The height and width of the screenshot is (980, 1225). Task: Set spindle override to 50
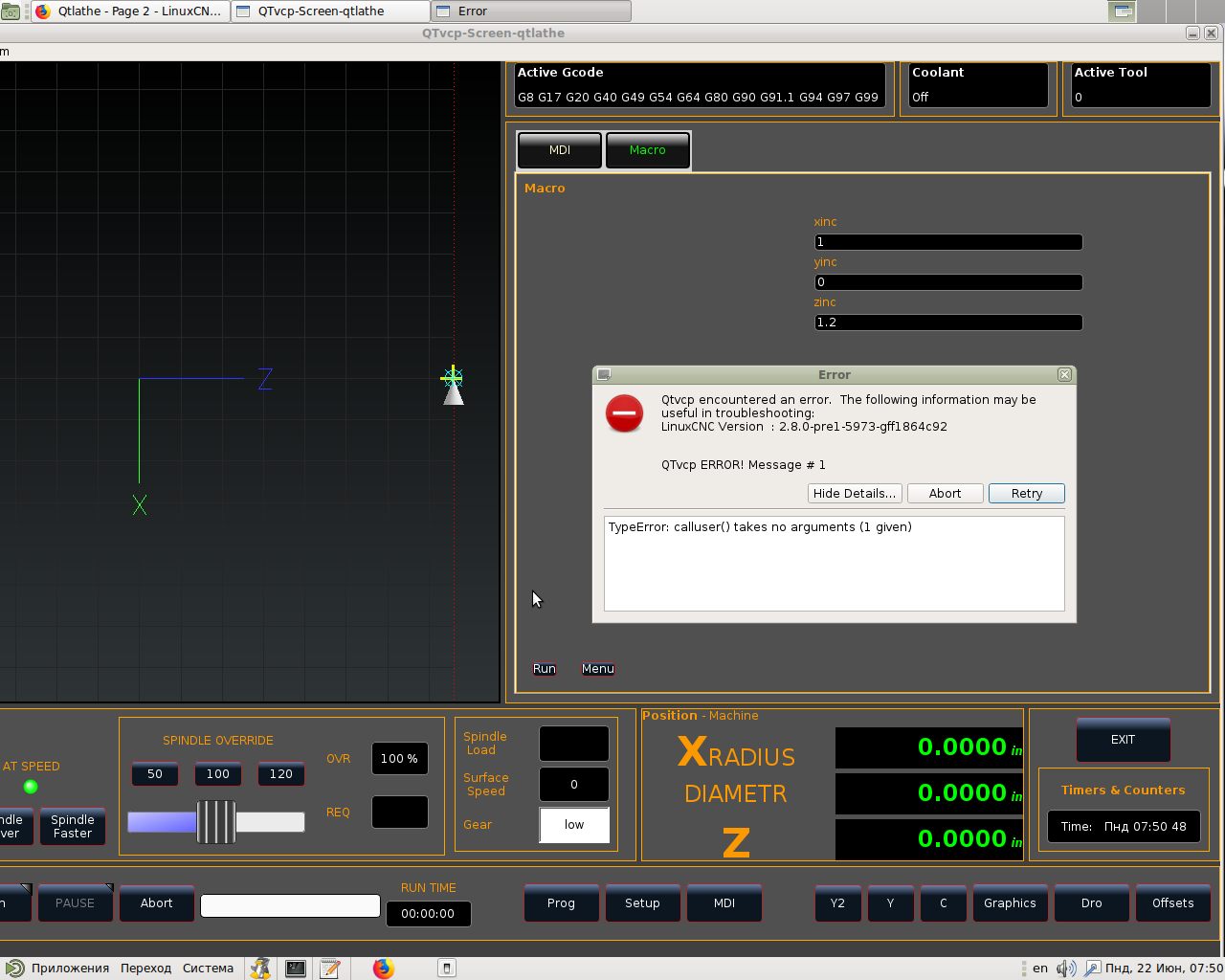(155, 774)
